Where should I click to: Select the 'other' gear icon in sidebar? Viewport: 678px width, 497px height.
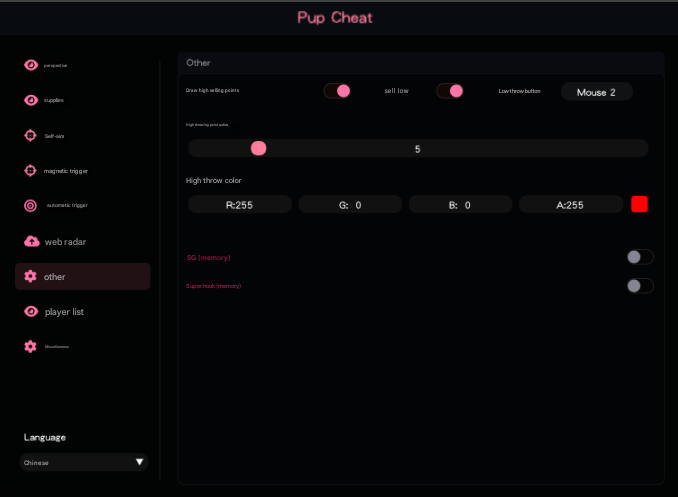[x=30, y=276]
